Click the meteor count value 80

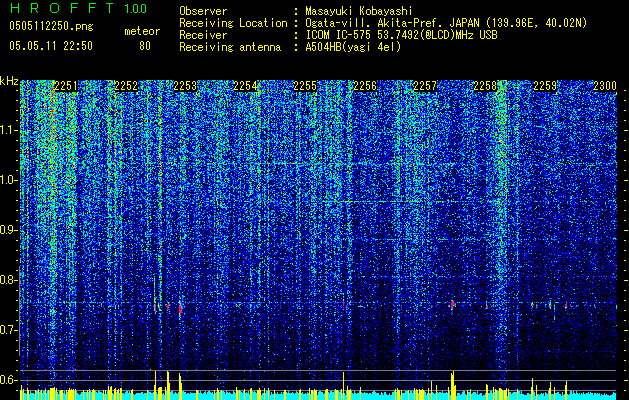(x=145, y=46)
